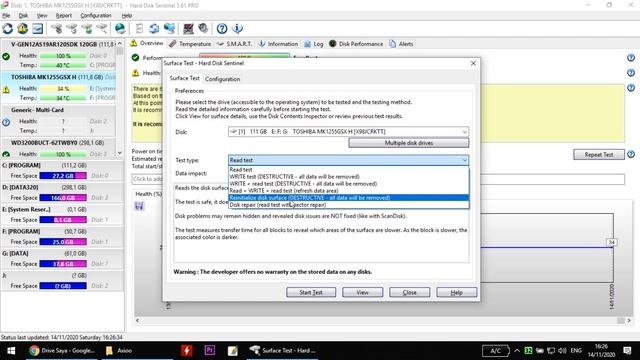Show hidden tray icons chevron
This screenshot has width=640, height=360.
click(517, 351)
